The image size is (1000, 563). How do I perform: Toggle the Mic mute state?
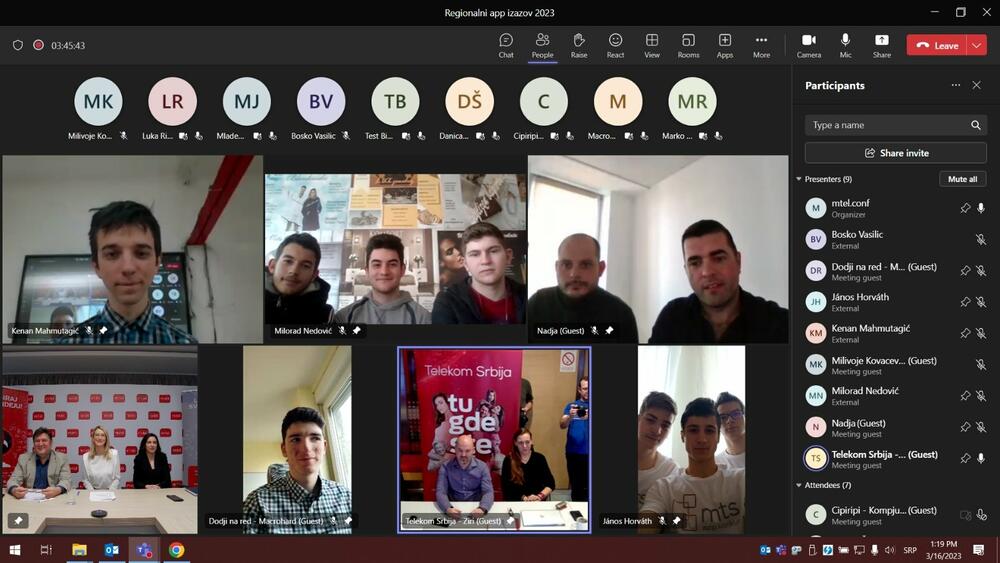click(x=845, y=45)
